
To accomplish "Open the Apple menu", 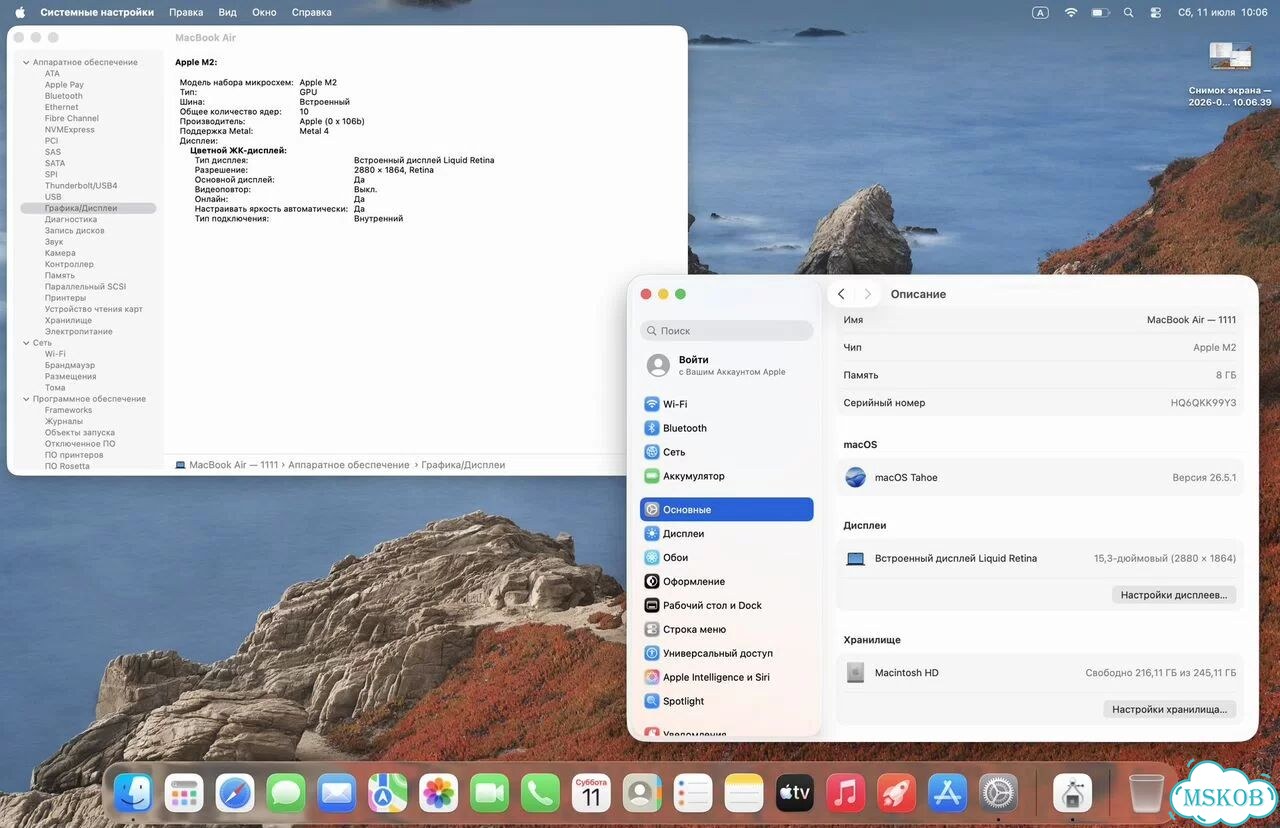I will click(19, 12).
